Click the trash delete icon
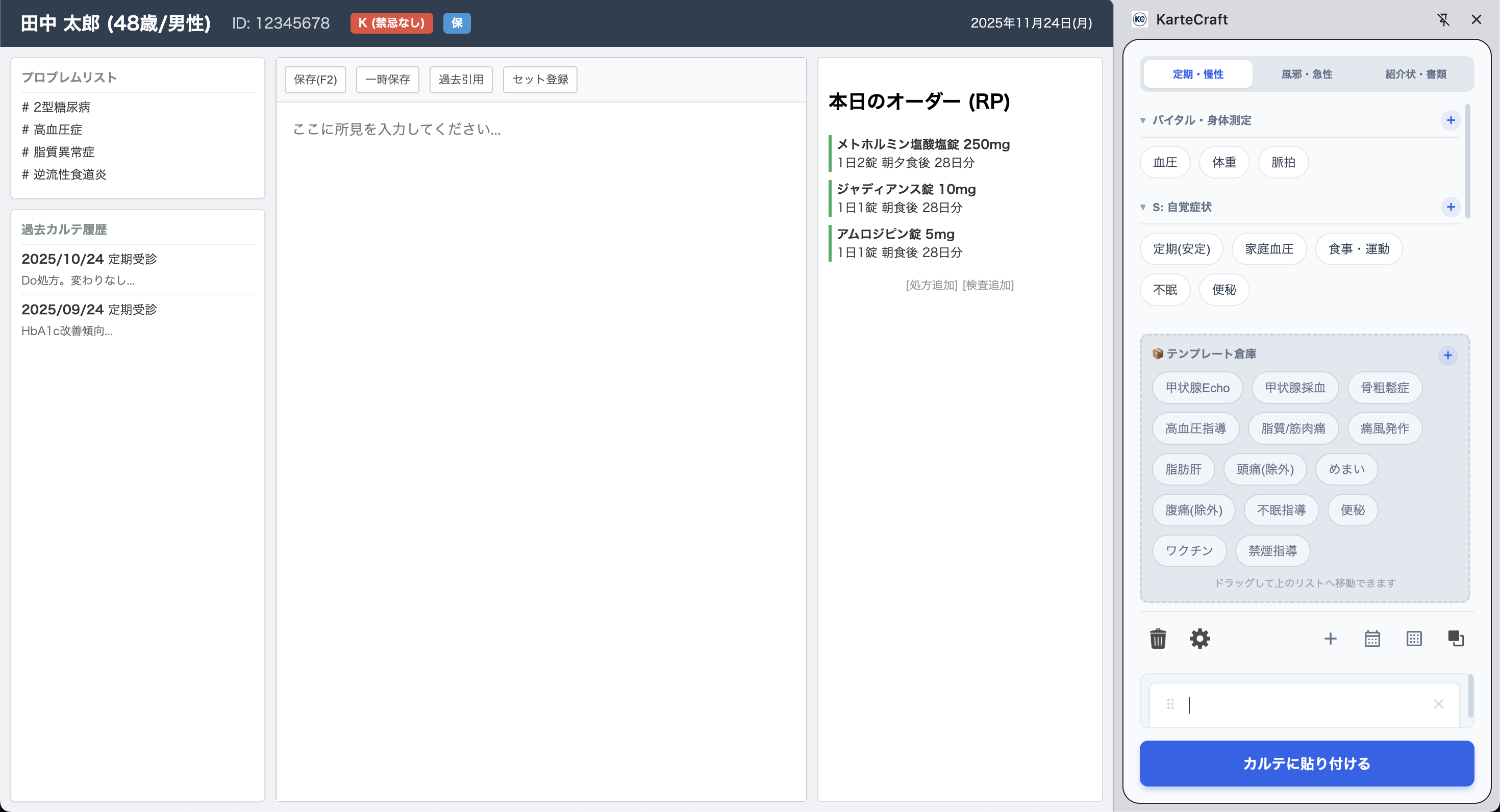 (x=1158, y=639)
